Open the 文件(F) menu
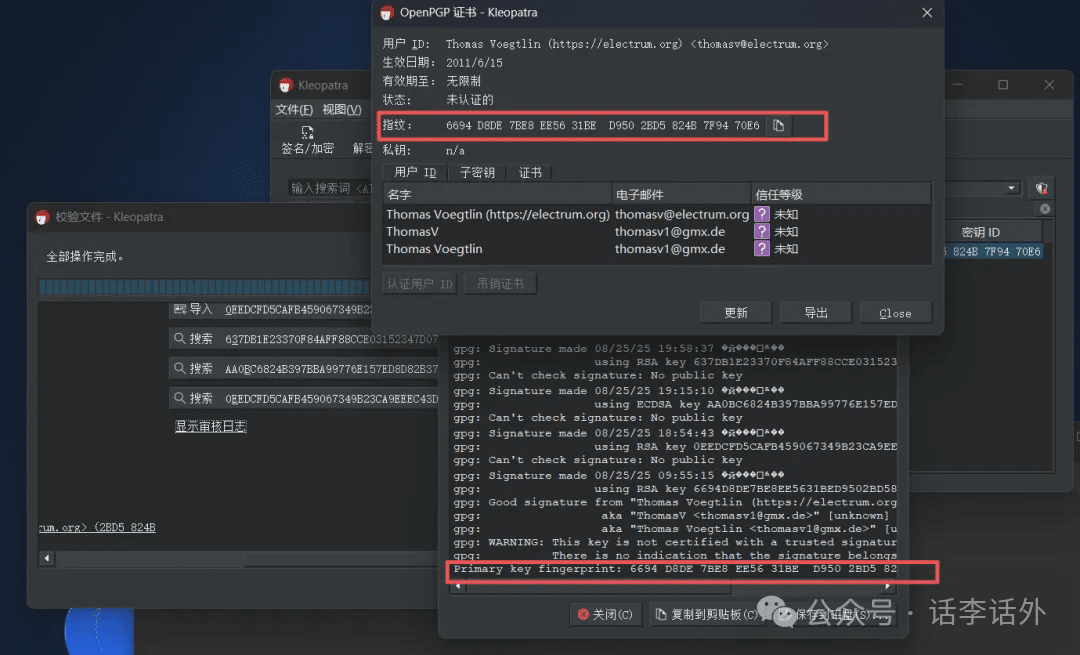 [x=294, y=110]
